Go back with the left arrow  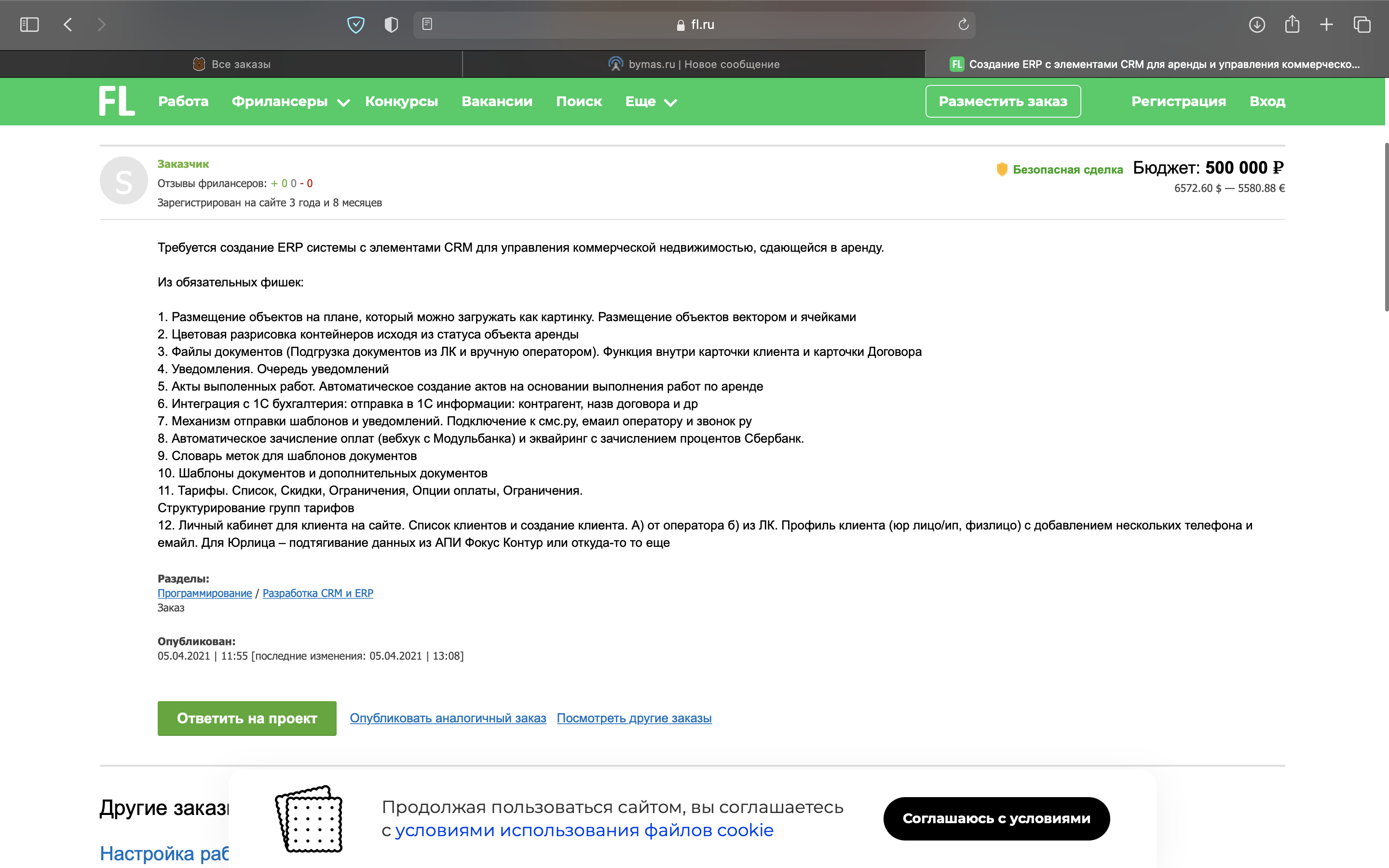tap(68, 25)
